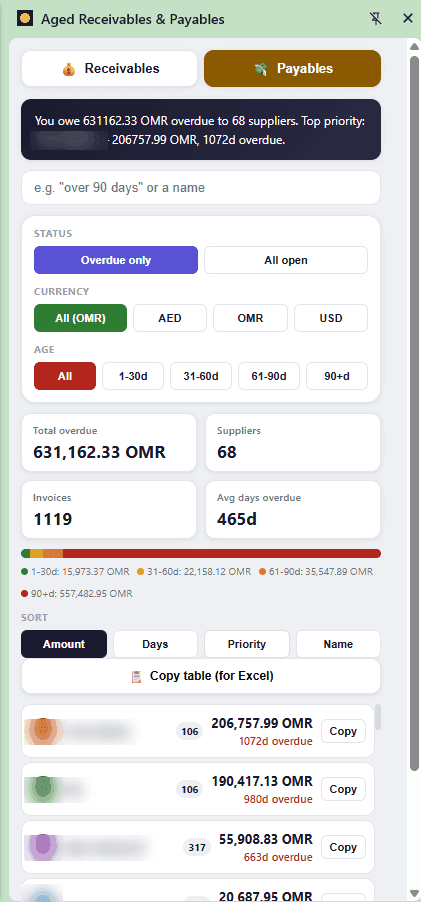This screenshot has height=902, width=421.
Task: Click the purple supplier avatar in third row
Action: [x=43, y=847]
